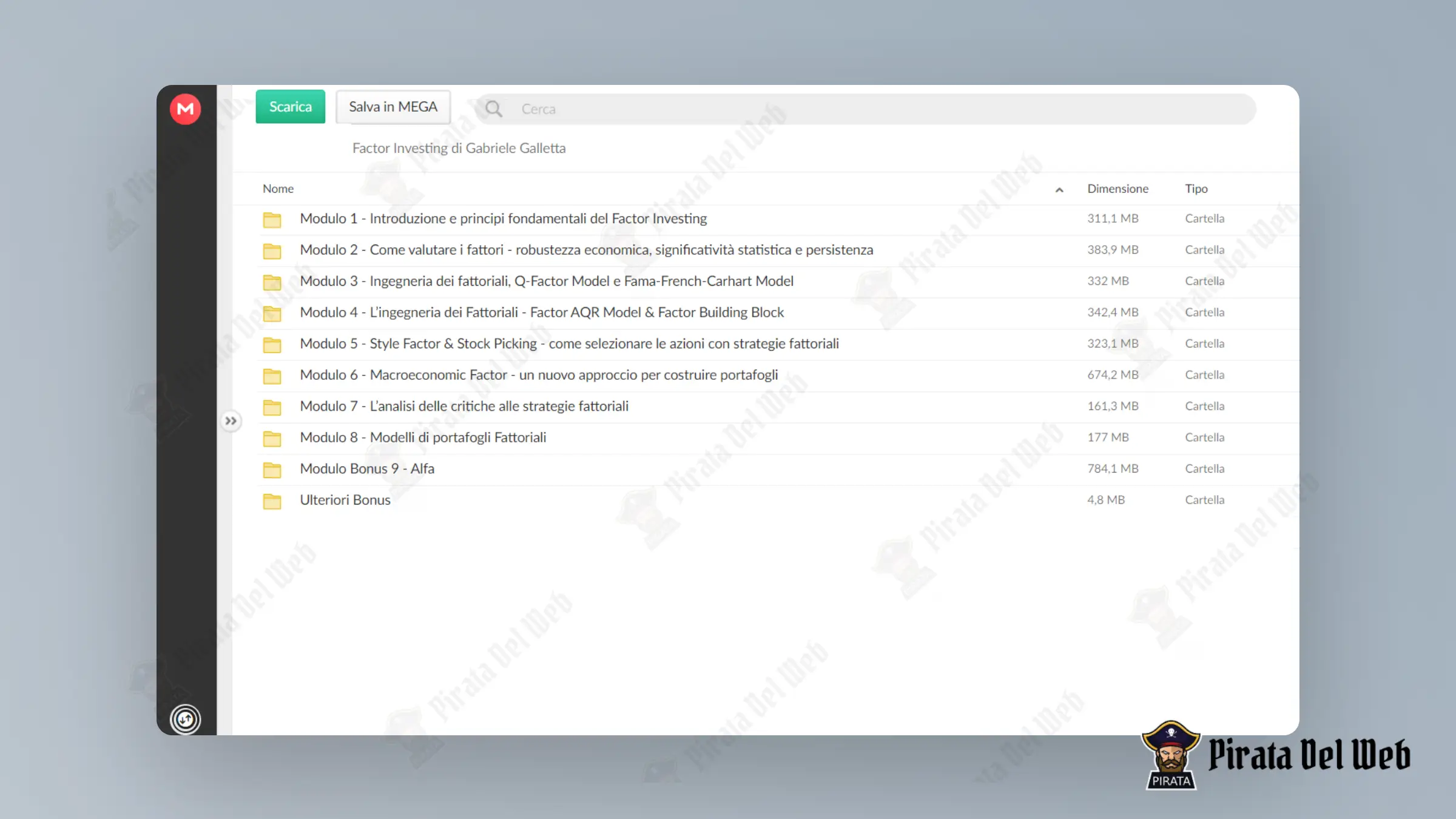Select the Modulo 7 folder icon
The image size is (1456, 819).
pos(272,407)
